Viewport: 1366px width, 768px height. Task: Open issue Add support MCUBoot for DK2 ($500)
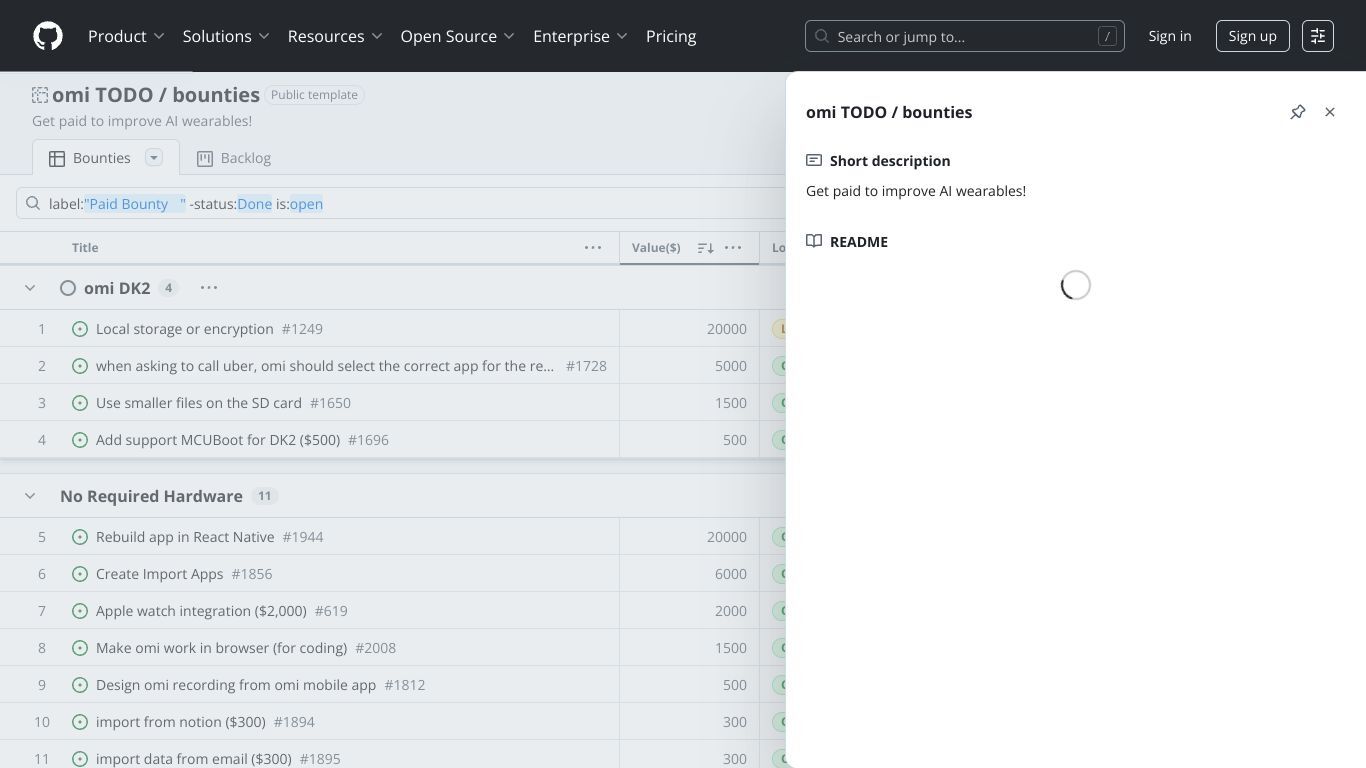coord(218,440)
